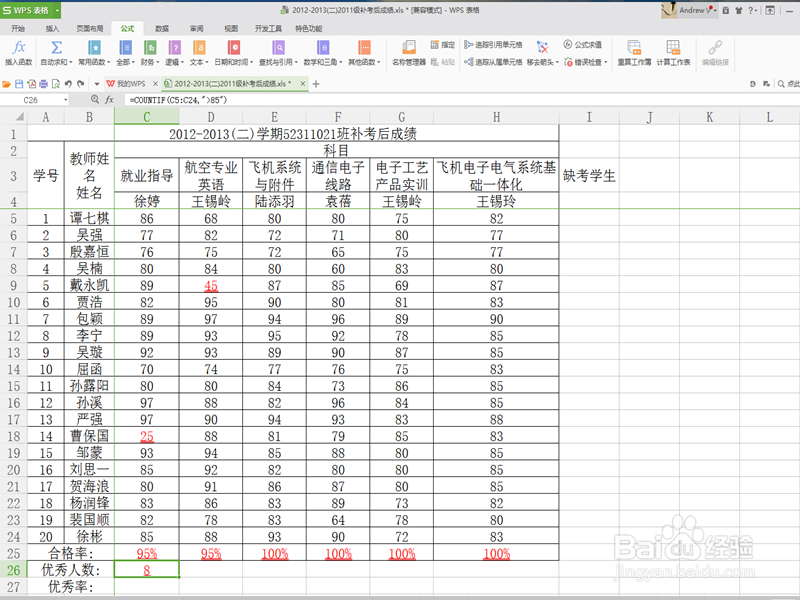This screenshot has height=600, width=800.
Task: Click the save diskette icon
Action: point(19,84)
